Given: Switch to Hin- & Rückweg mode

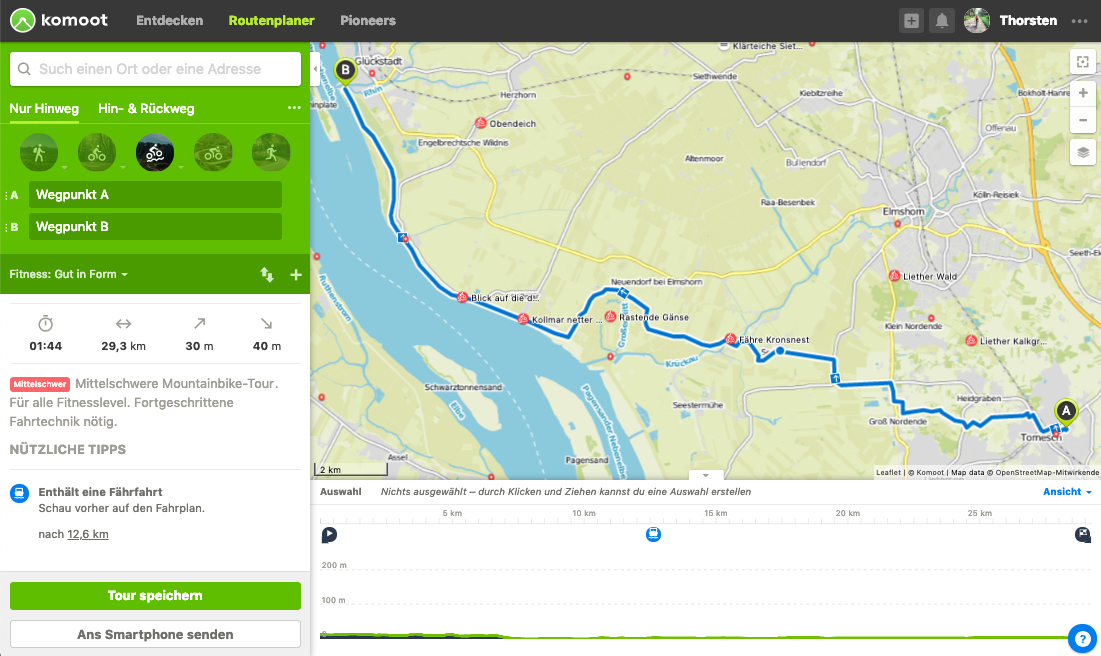Looking at the screenshot, I should (146, 109).
